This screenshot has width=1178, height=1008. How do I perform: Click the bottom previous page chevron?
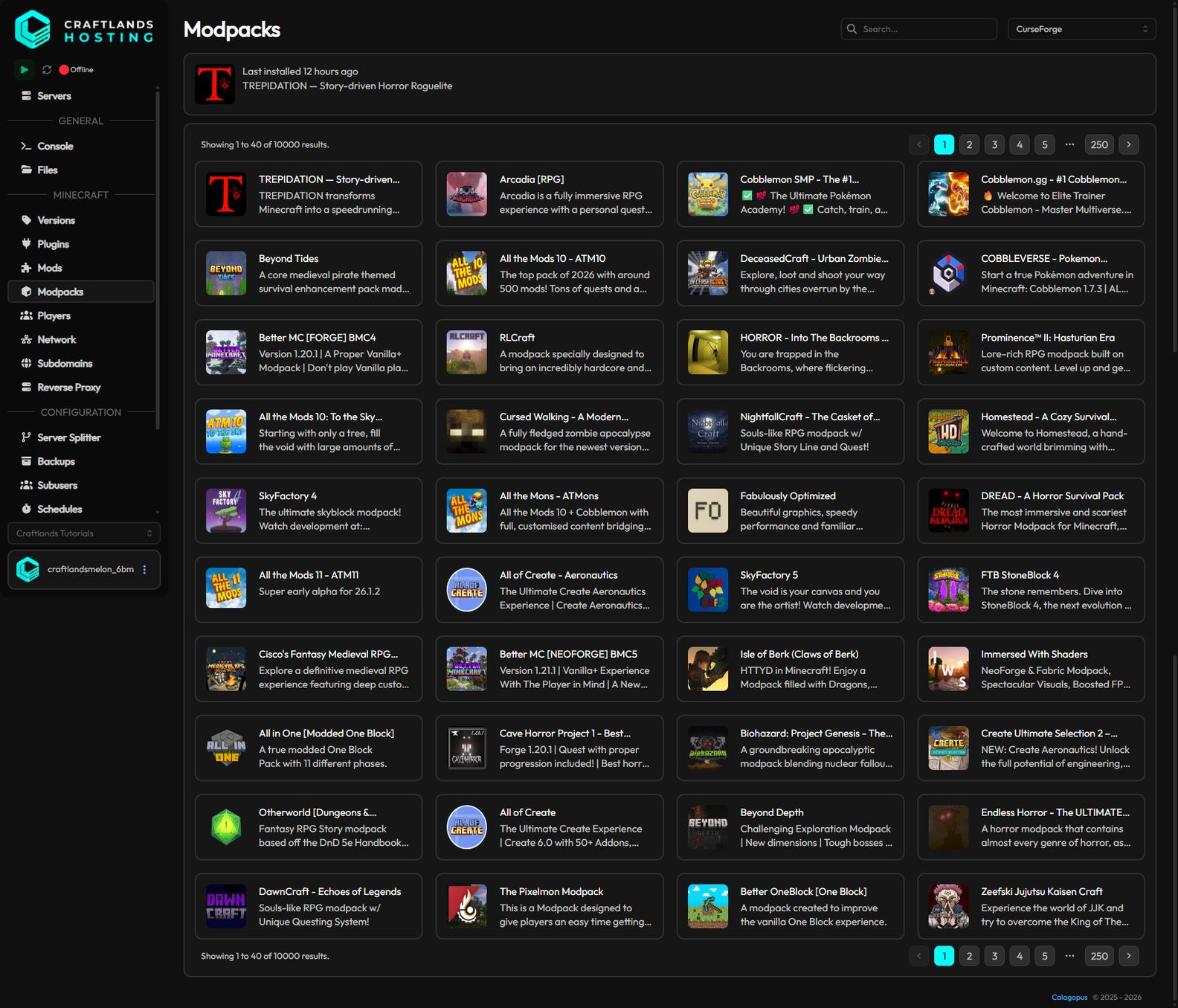[x=919, y=956]
